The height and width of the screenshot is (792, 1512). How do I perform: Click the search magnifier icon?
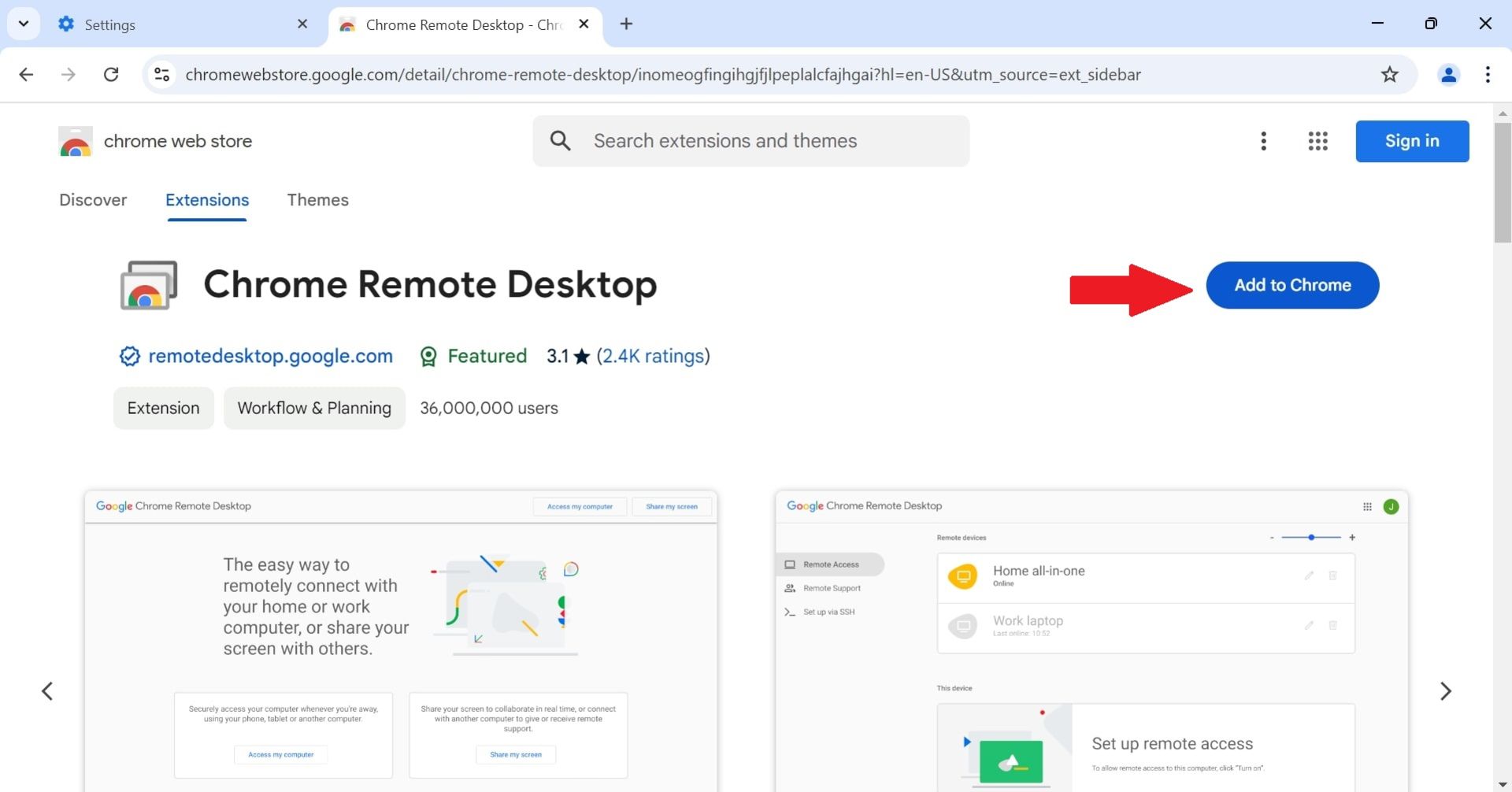(x=561, y=141)
